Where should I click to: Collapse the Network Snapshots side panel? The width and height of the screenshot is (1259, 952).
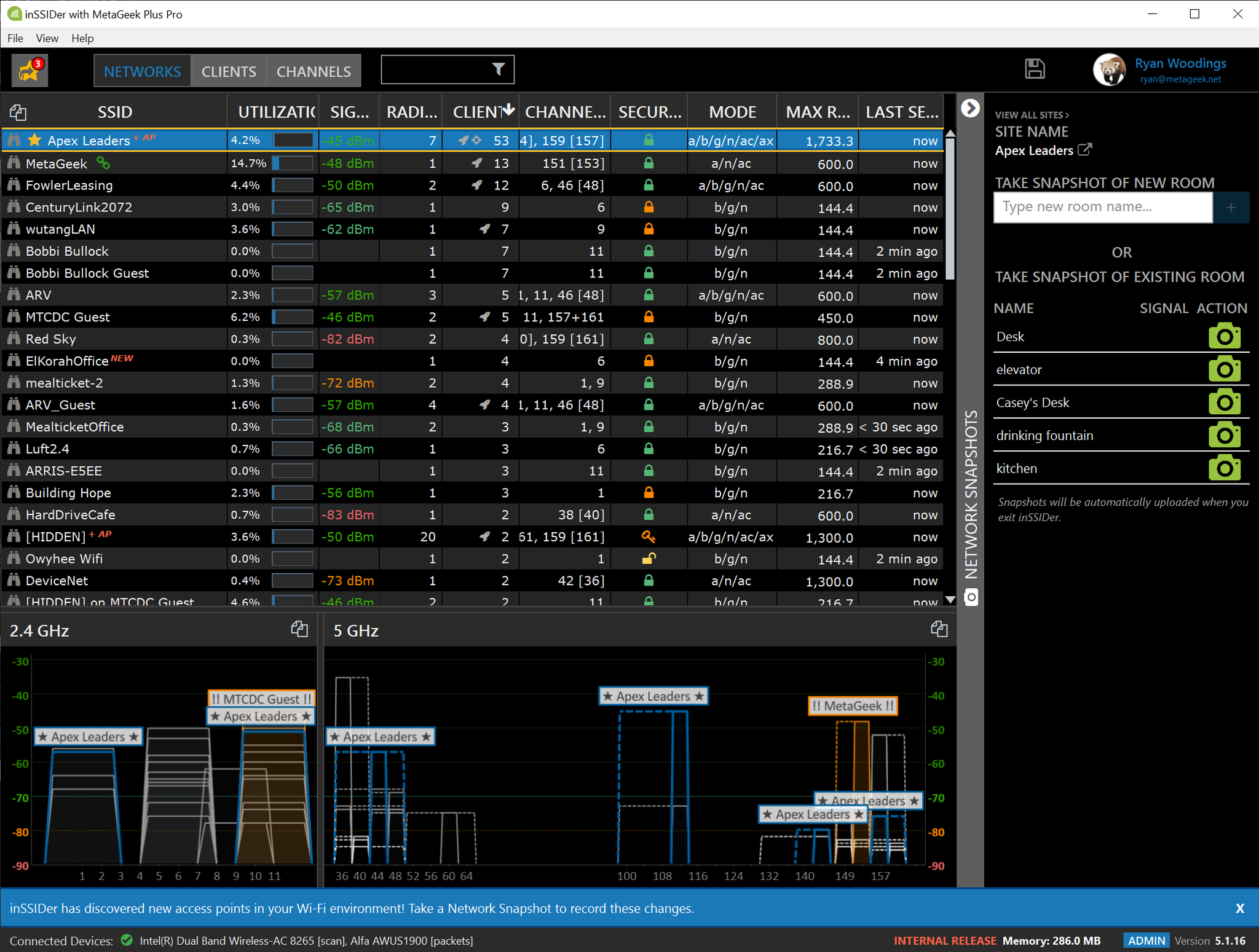[970, 108]
